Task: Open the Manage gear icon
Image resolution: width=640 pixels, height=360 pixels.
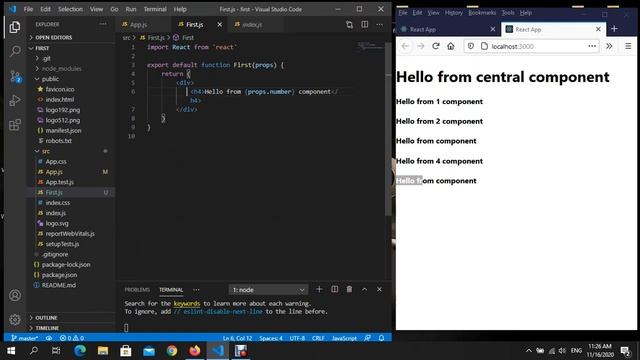Action: [x=15, y=319]
